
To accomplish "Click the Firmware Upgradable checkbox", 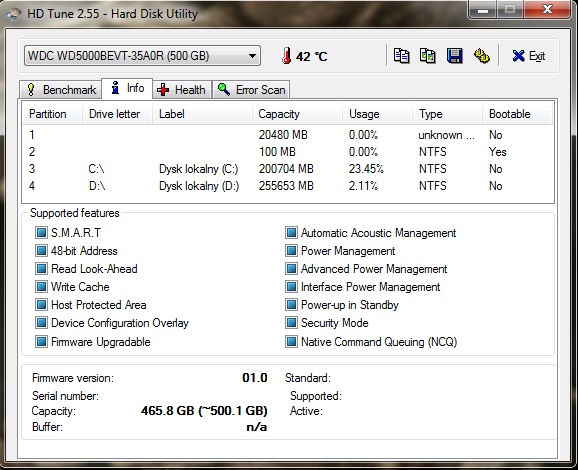I will (x=41, y=341).
